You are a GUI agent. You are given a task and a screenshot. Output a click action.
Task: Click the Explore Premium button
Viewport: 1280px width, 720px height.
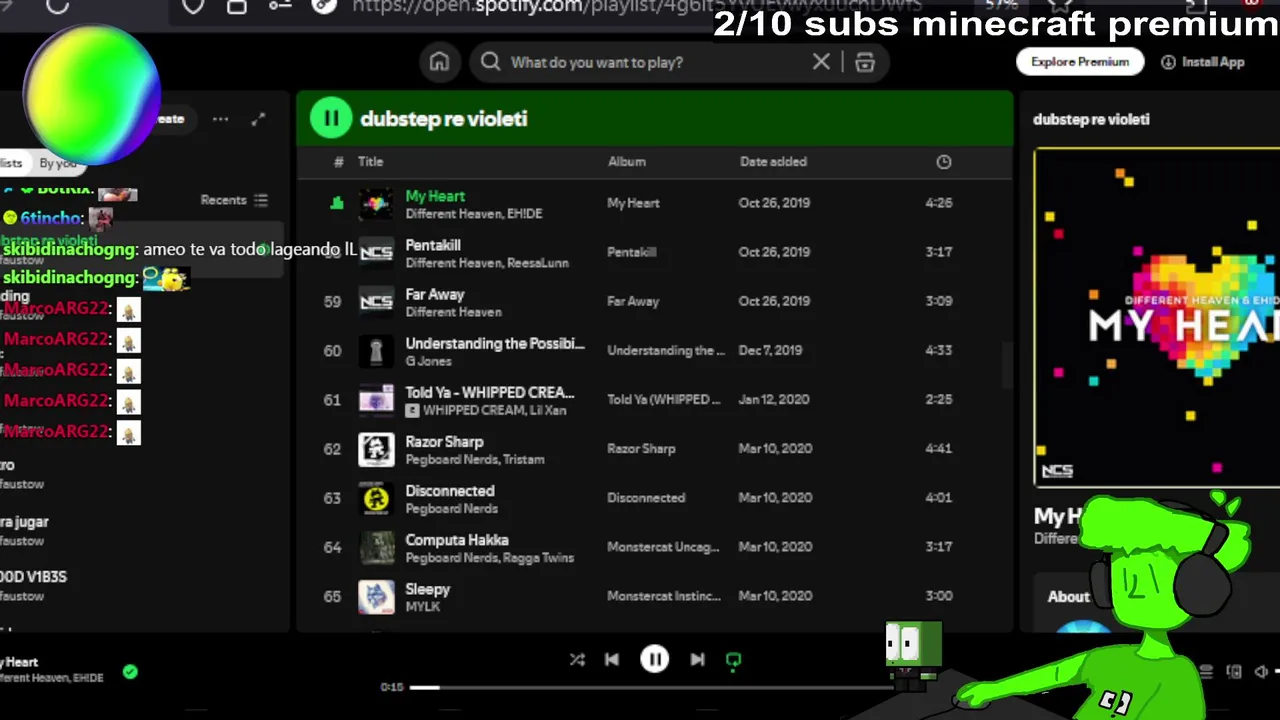click(1080, 62)
